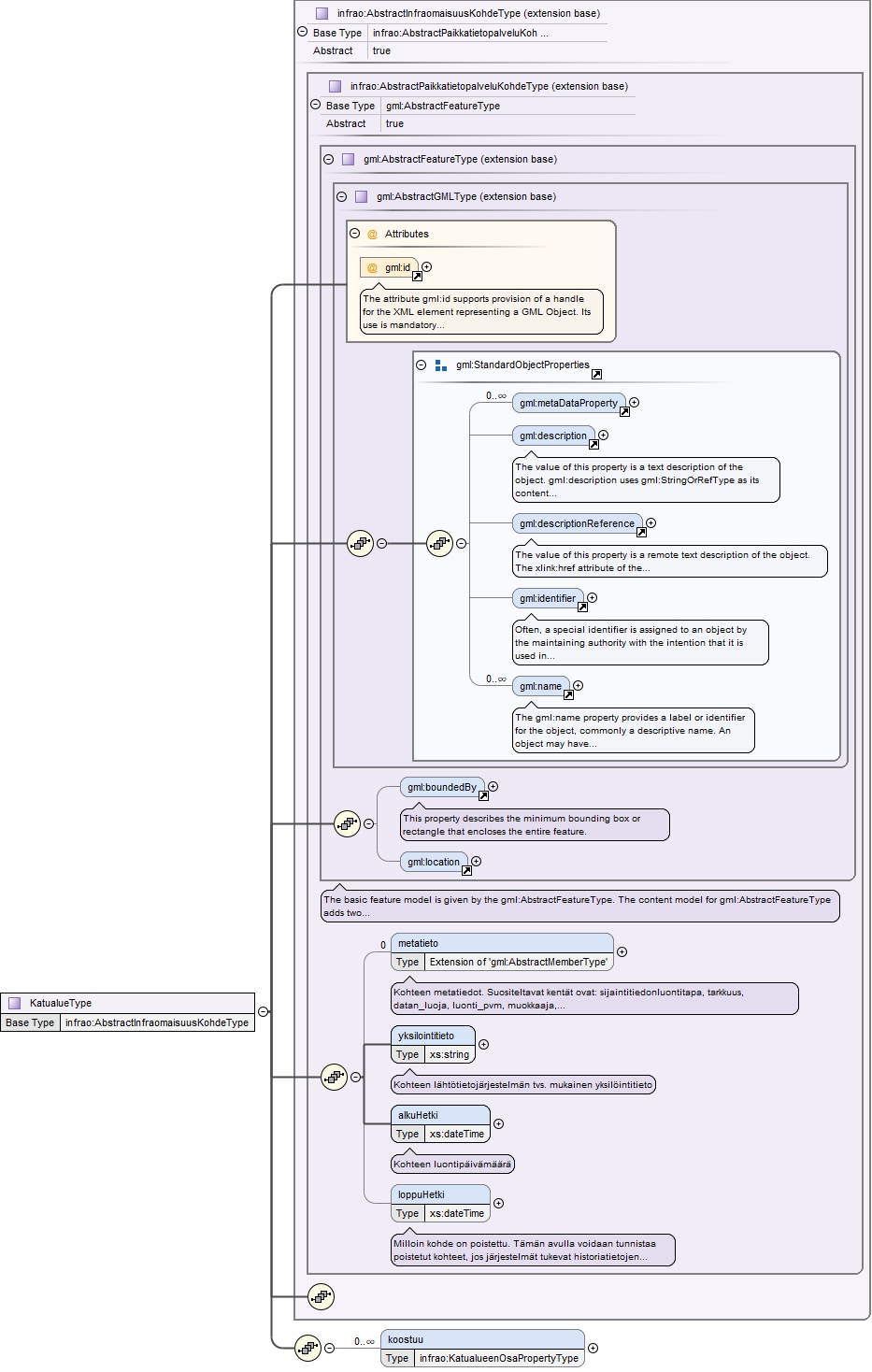Collapse the inner StandardObjectProperties sequence

click(x=461, y=543)
